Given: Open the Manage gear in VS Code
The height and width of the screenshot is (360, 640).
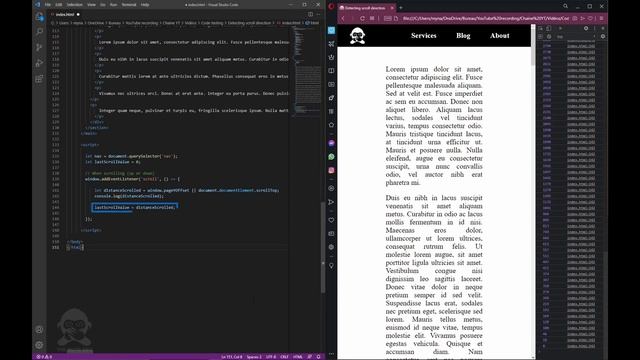Looking at the screenshot, I should click(x=39, y=345).
